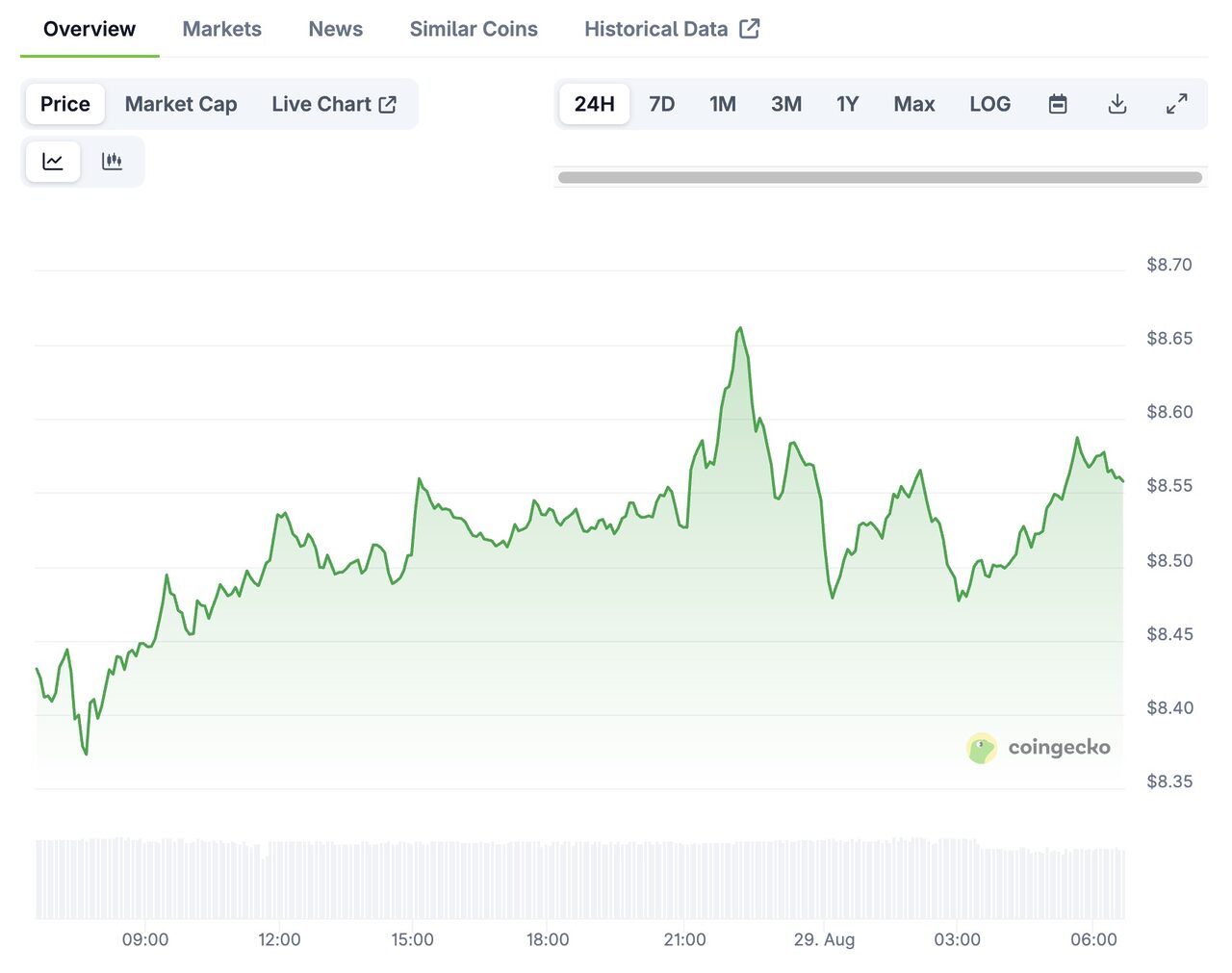Open the News tab

coord(335,29)
